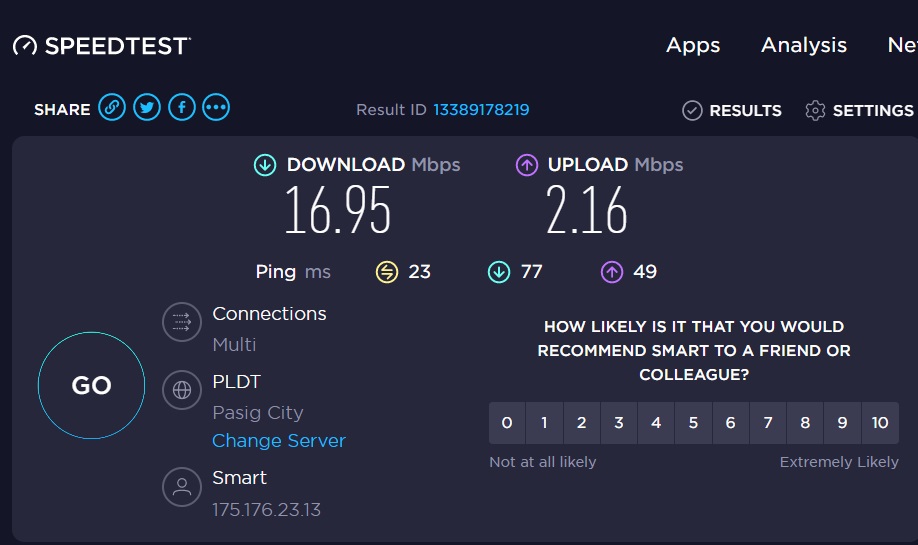Click the Speedtest logo

point(101,46)
